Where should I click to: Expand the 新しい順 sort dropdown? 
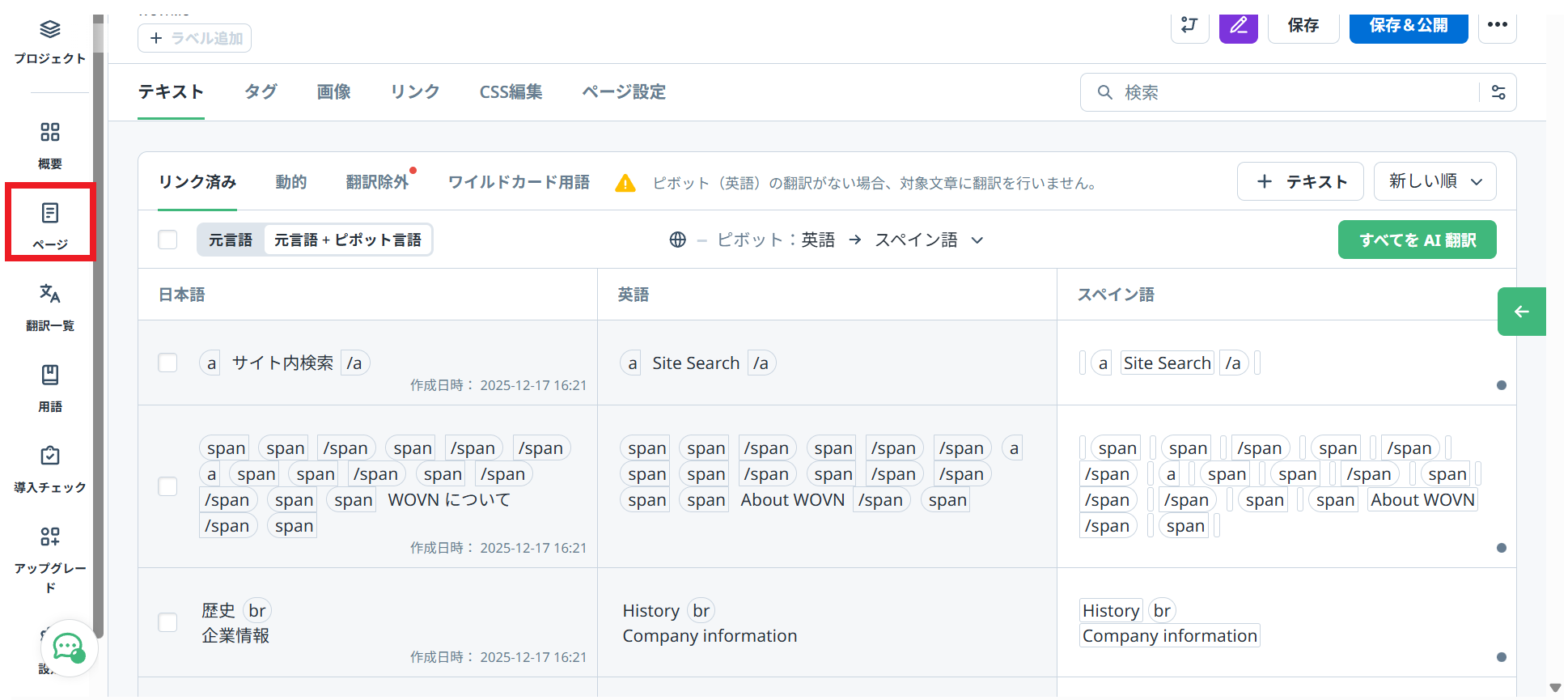coord(1435,181)
